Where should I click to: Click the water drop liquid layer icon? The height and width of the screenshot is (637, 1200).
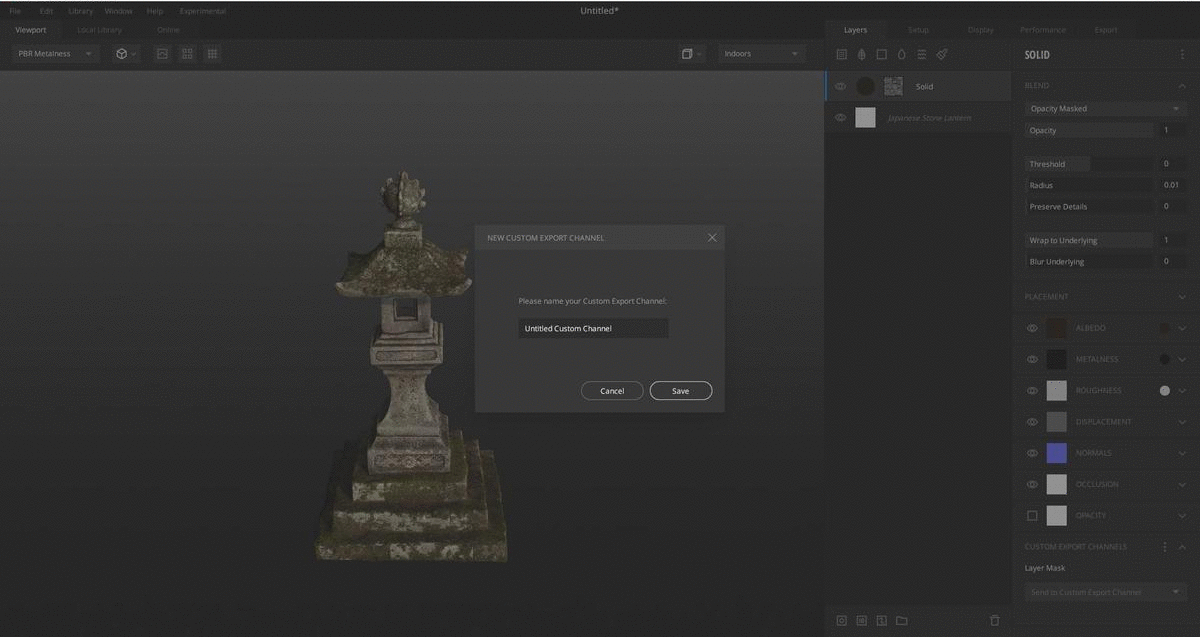pyautogui.click(x=901, y=54)
